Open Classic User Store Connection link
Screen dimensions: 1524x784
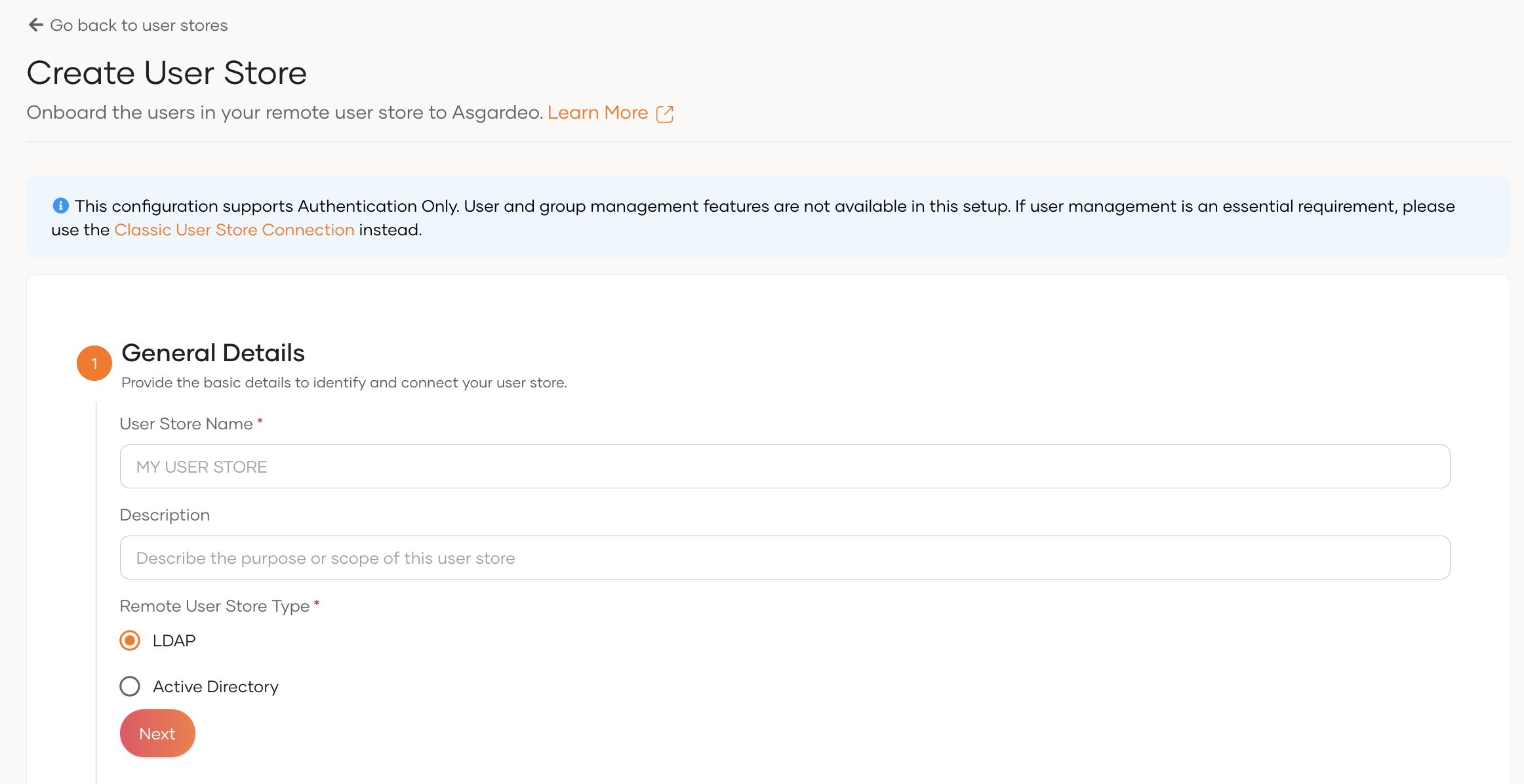(x=234, y=230)
